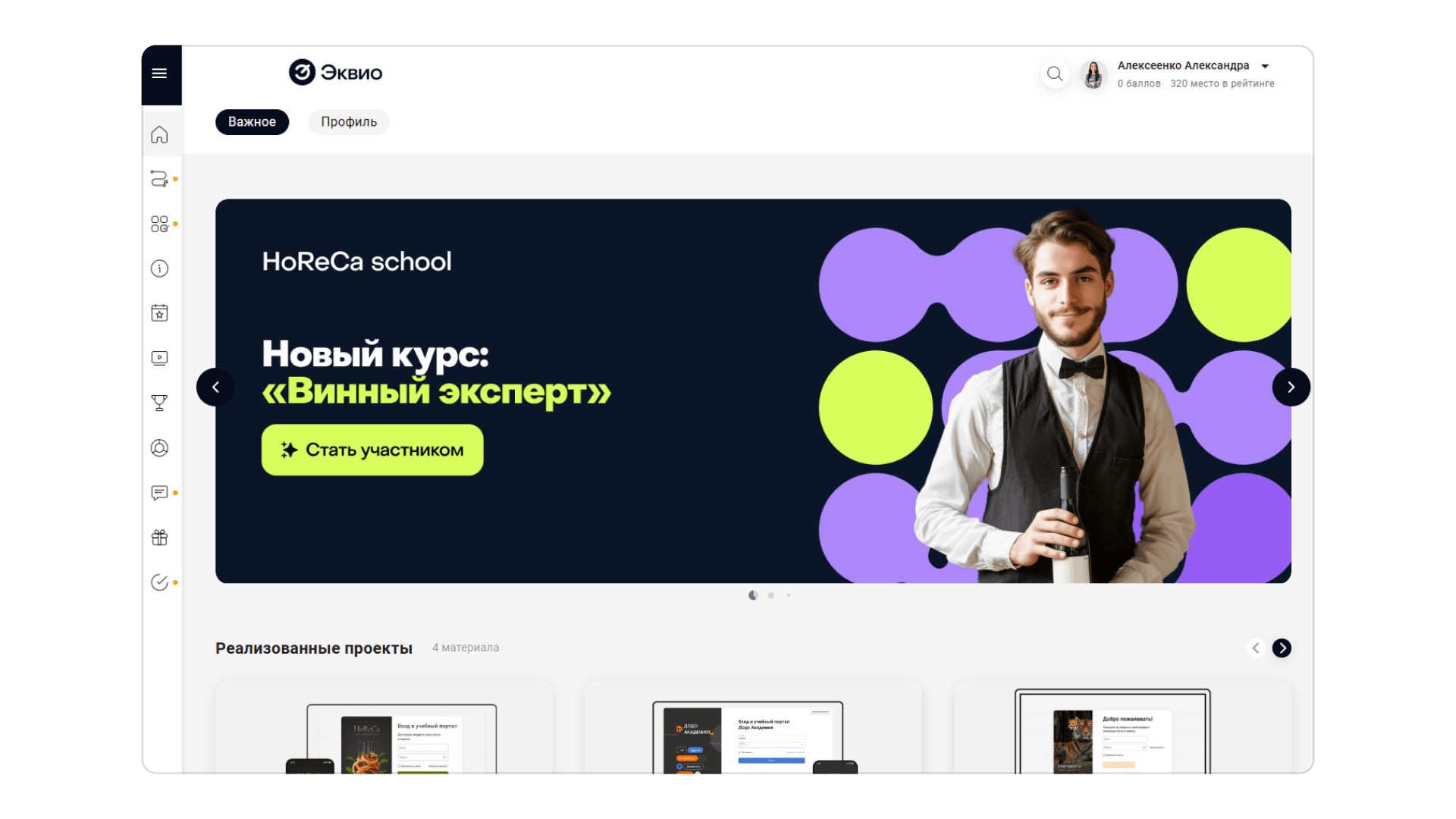Switch to the Профиль tab

(349, 122)
